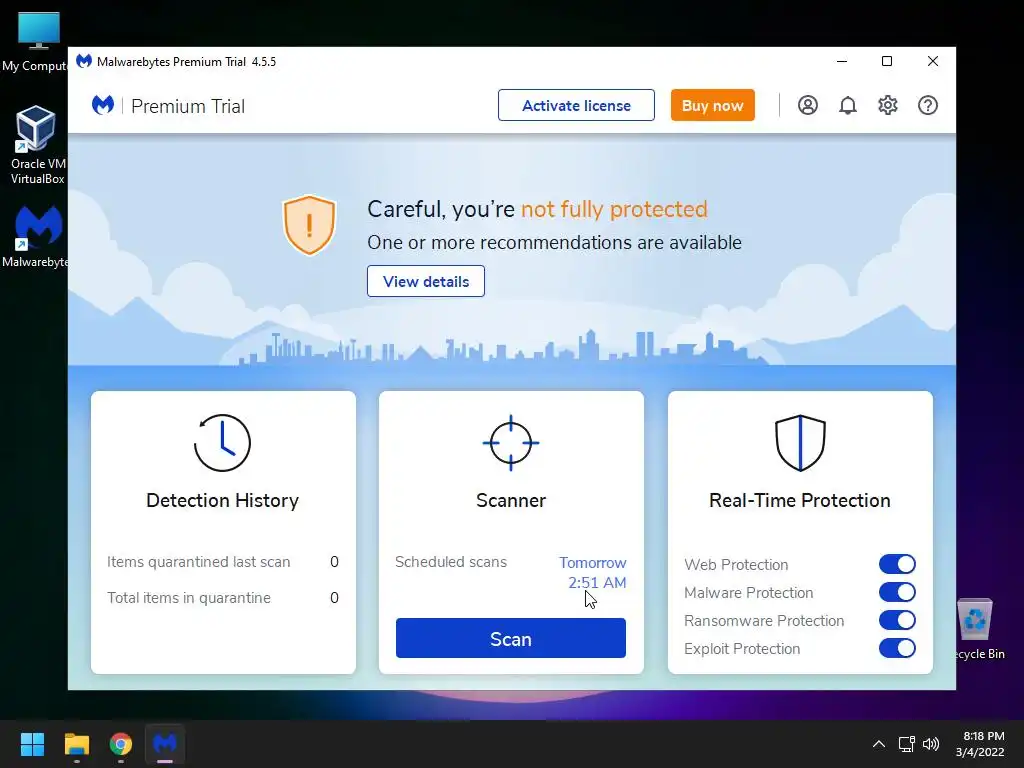
Task: Open the network tray icon
Action: point(906,744)
